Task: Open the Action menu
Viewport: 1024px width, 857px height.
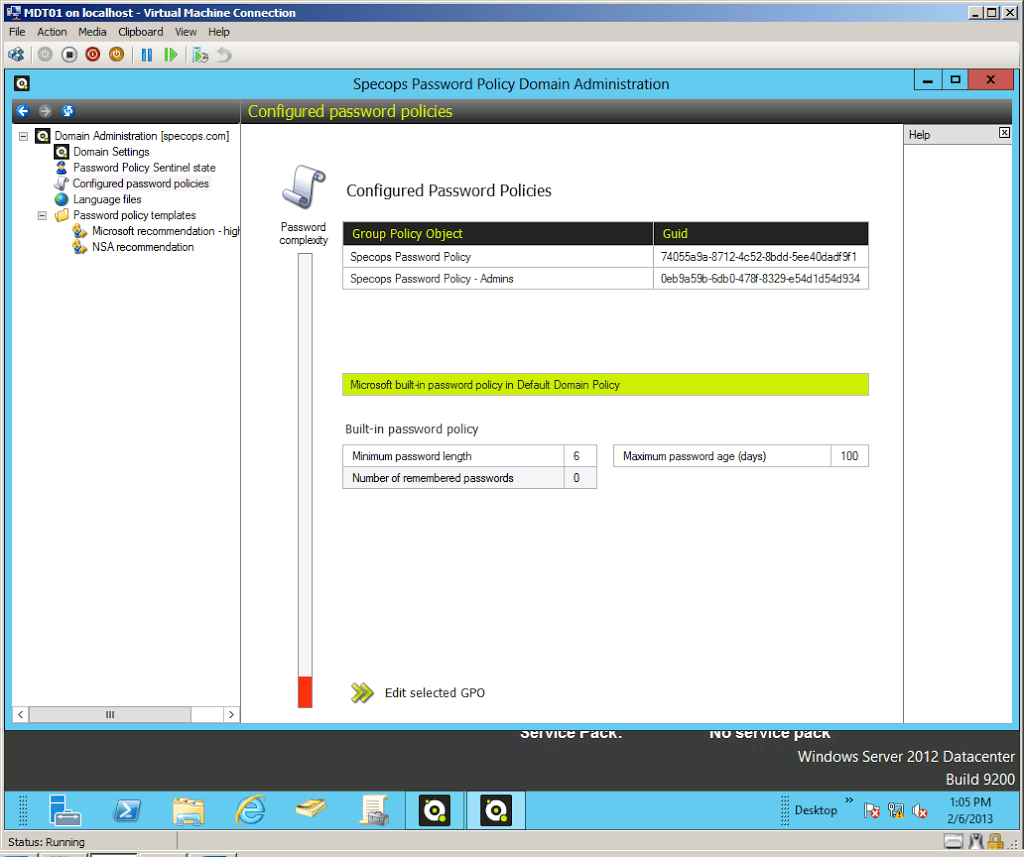Action: pyautogui.click(x=52, y=32)
